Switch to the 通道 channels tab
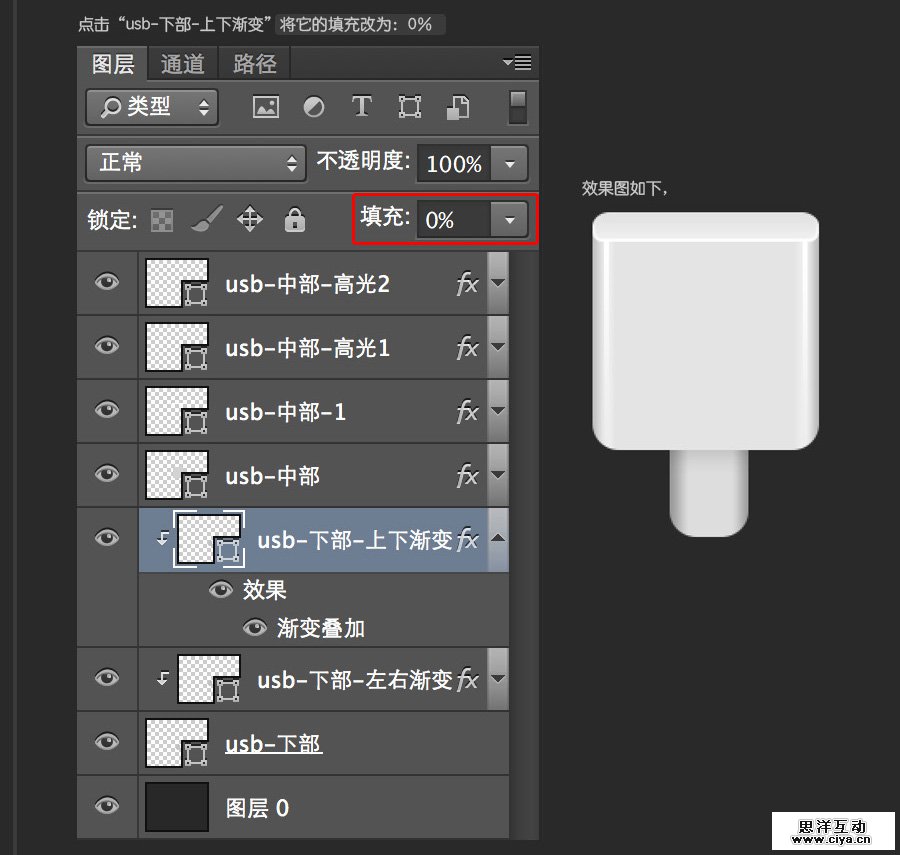 point(182,64)
